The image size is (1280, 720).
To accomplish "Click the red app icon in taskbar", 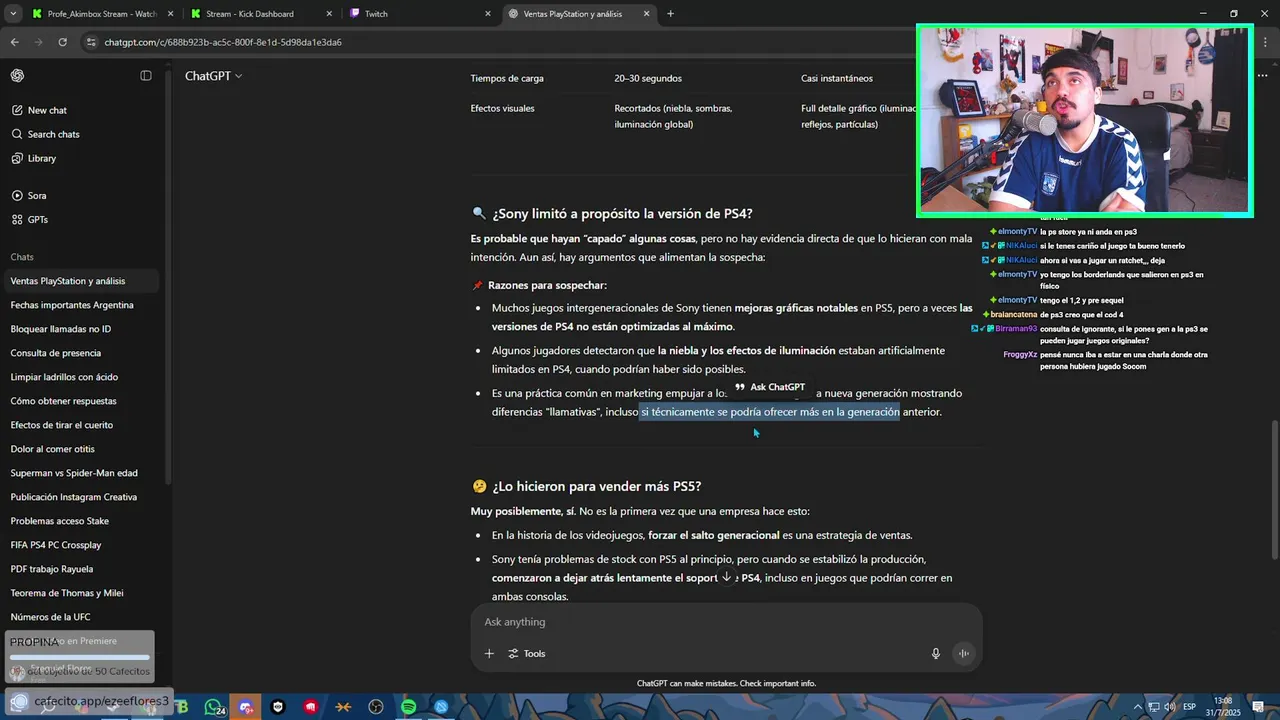I will [x=311, y=707].
